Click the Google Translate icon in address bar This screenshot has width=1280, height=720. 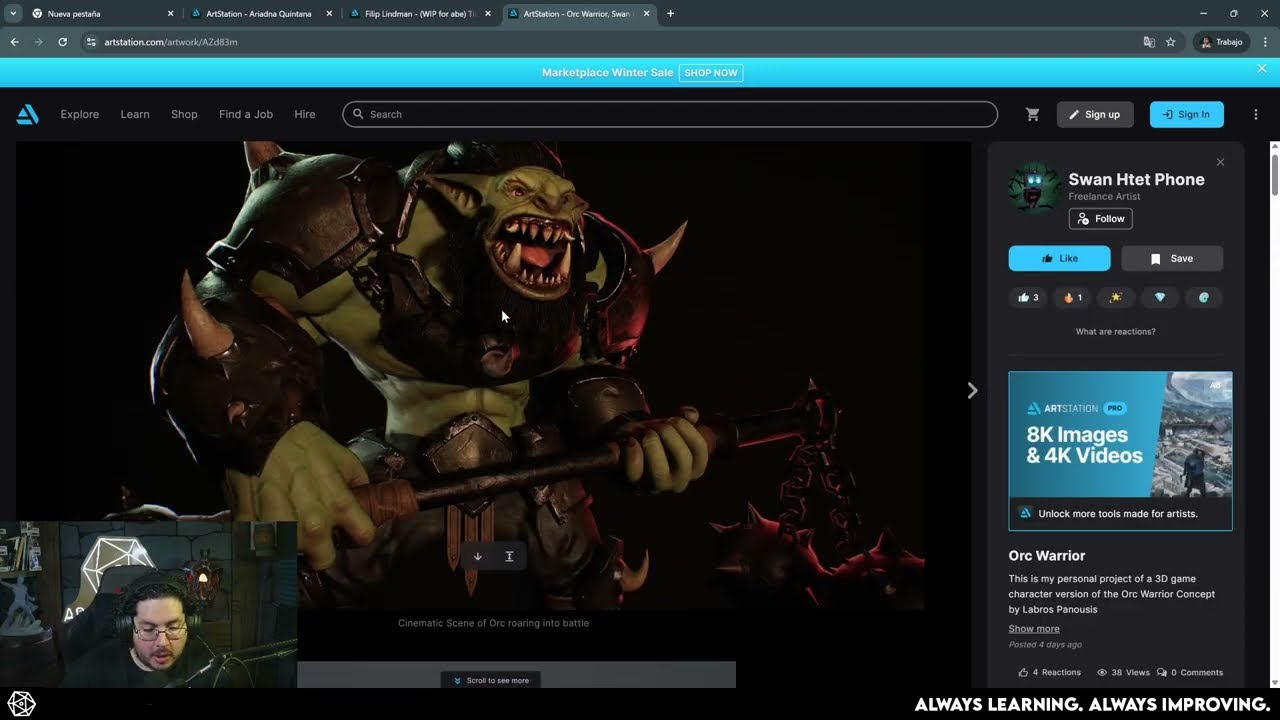pyautogui.click(x=1149, y=42)
